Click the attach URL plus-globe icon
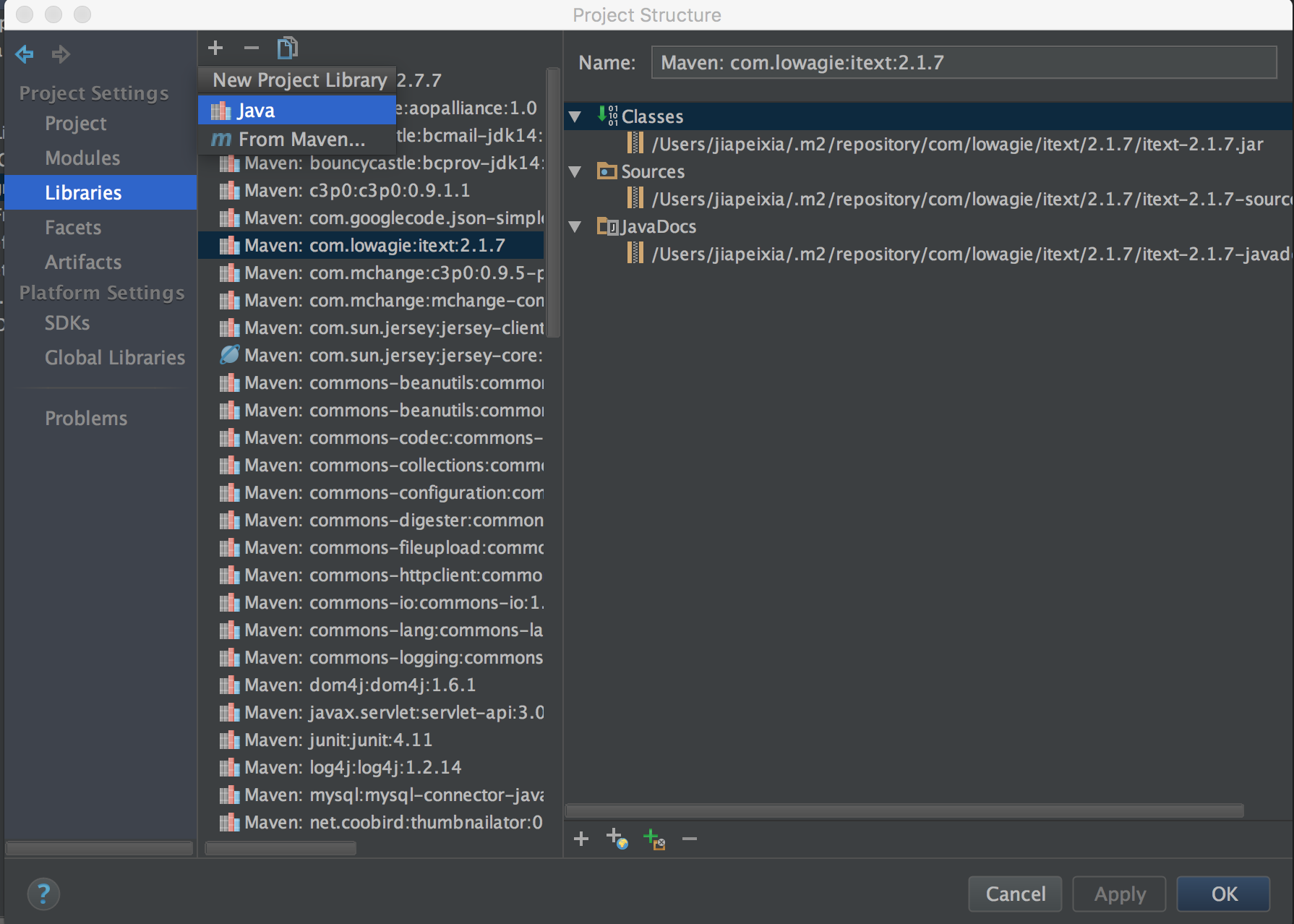Image resolution: width=1294 pixels, height=924 pixels. point(617,839)
